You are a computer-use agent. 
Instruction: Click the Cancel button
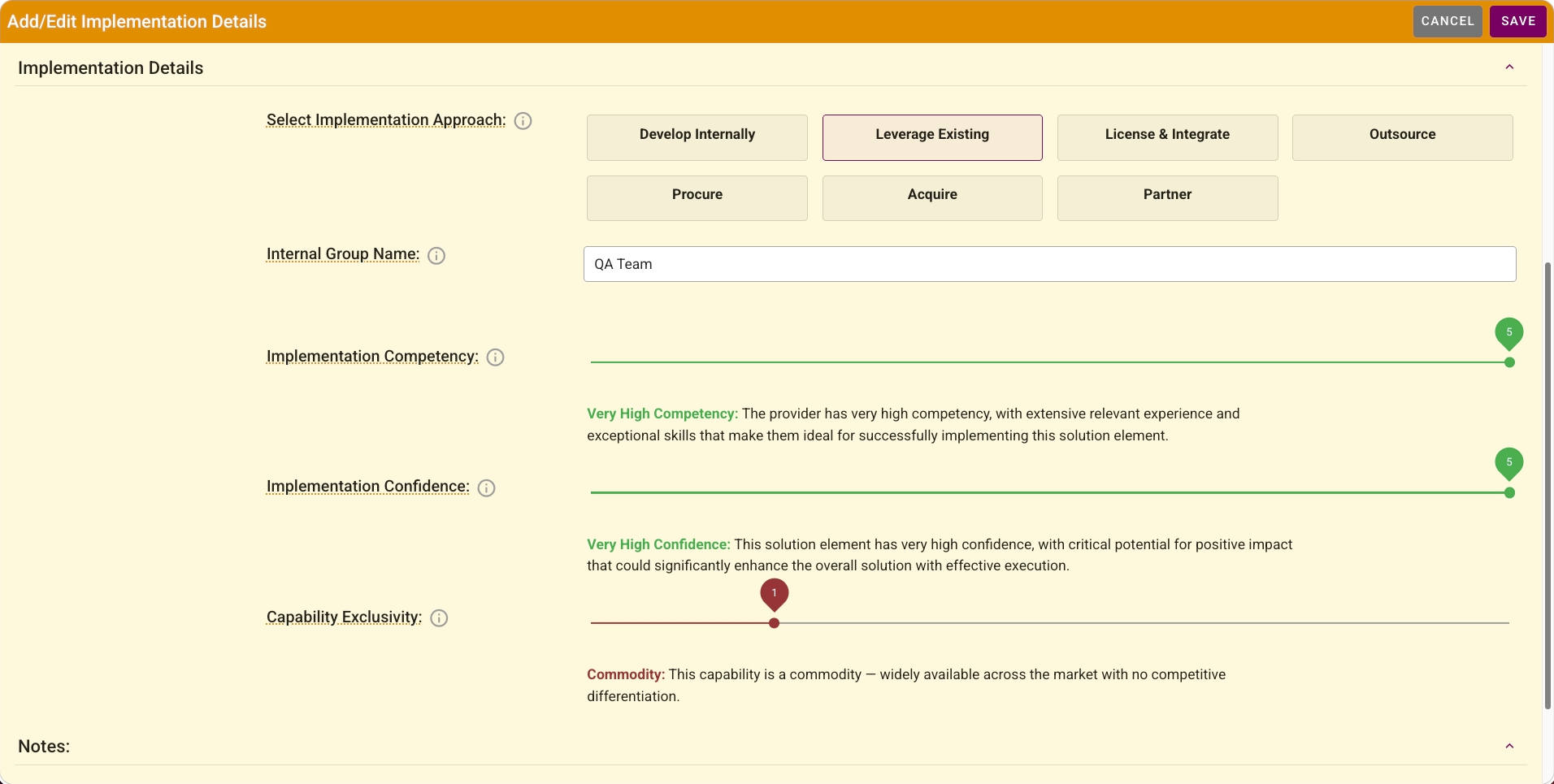click(1448, 21)
